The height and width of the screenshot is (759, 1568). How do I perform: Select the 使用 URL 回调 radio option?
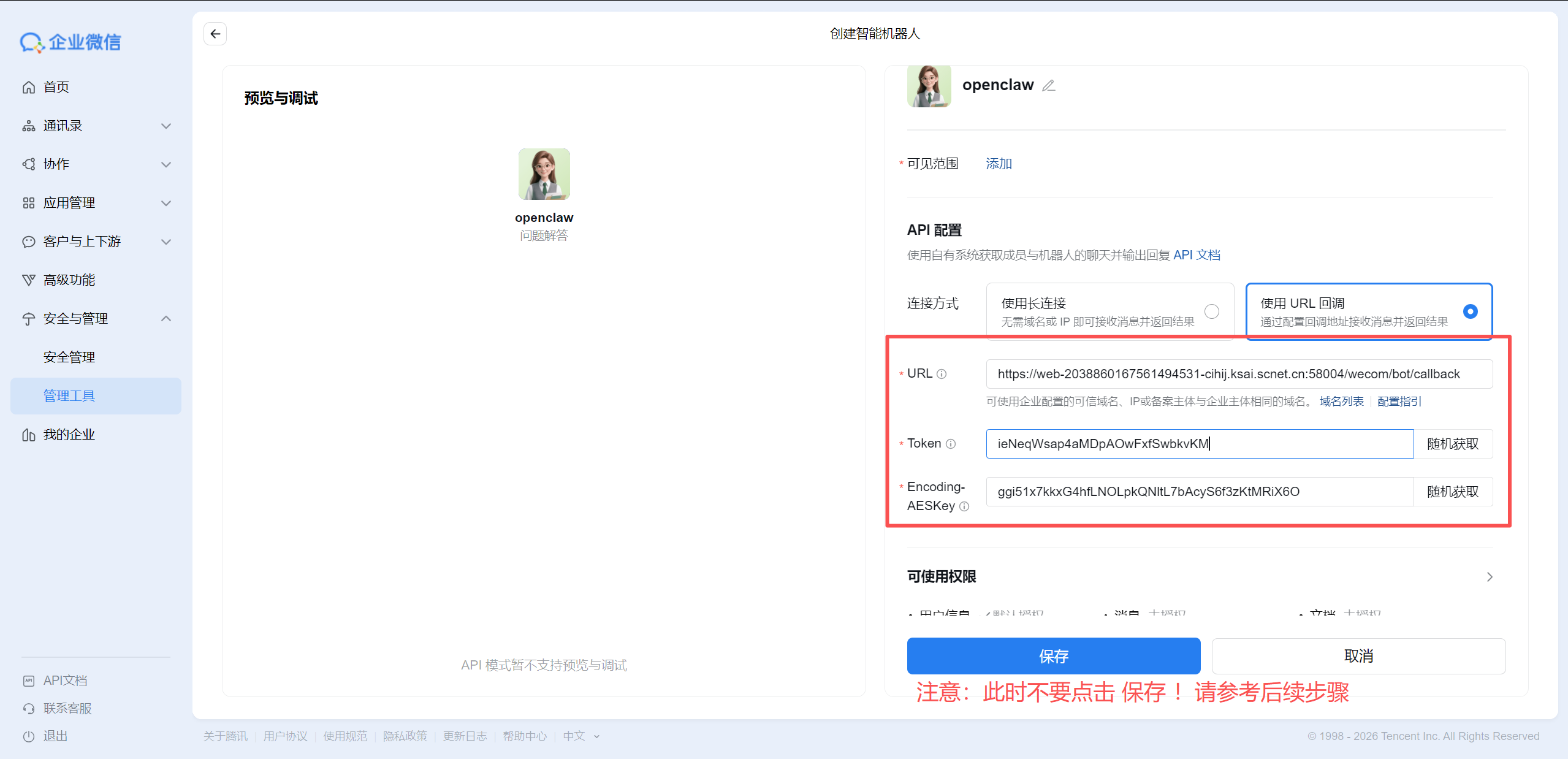point(1469,311)
